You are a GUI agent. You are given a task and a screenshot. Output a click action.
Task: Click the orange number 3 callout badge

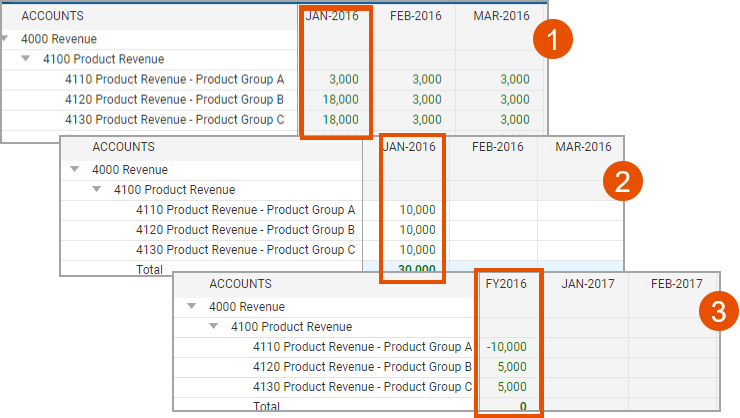[719, 311]
